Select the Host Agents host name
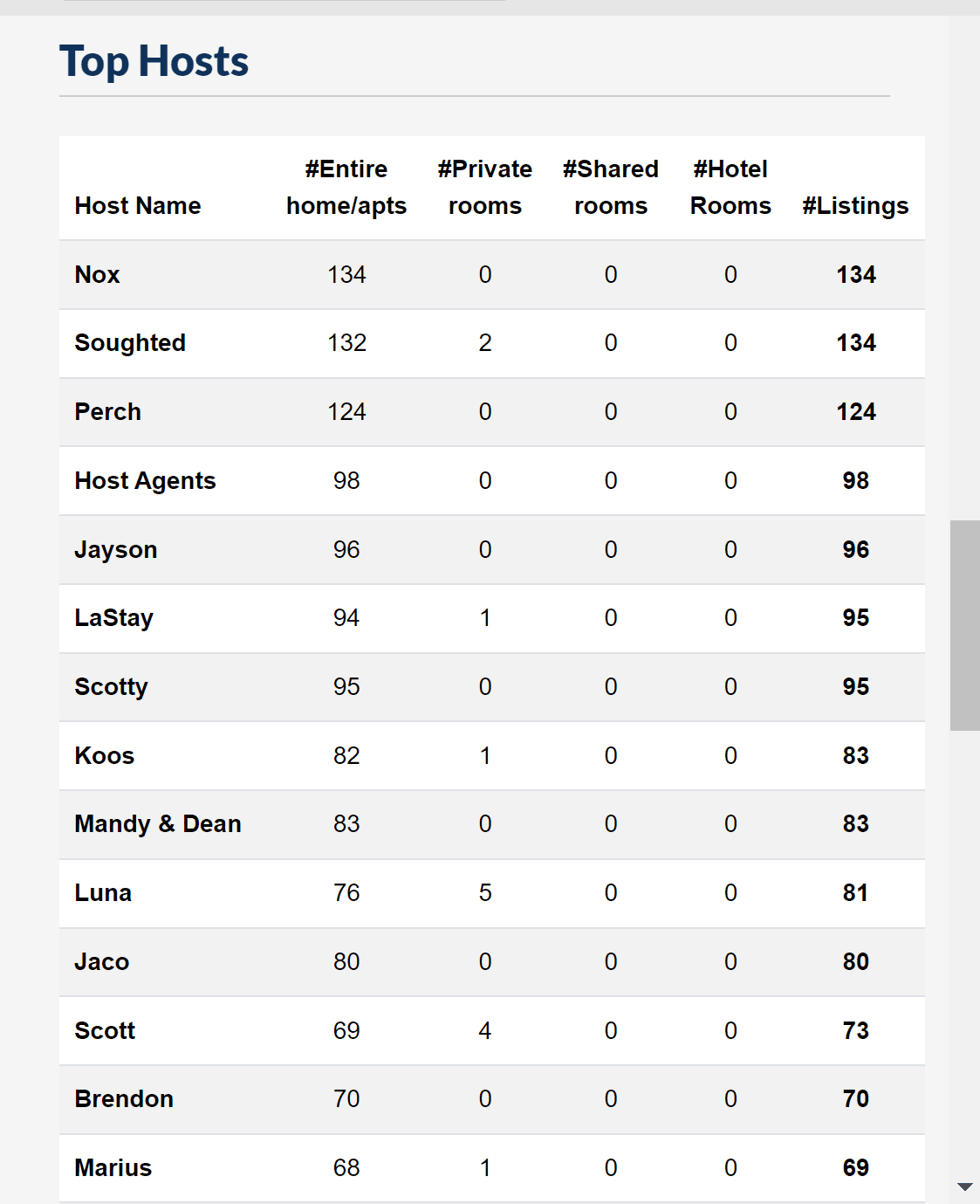The width and height of the screenshot is (980, 1204). coord(145,481)
